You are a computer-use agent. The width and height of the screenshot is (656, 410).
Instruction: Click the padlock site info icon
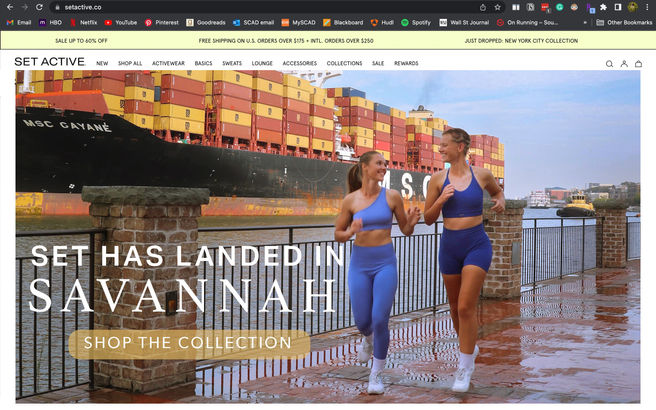[x=57, y=7]
